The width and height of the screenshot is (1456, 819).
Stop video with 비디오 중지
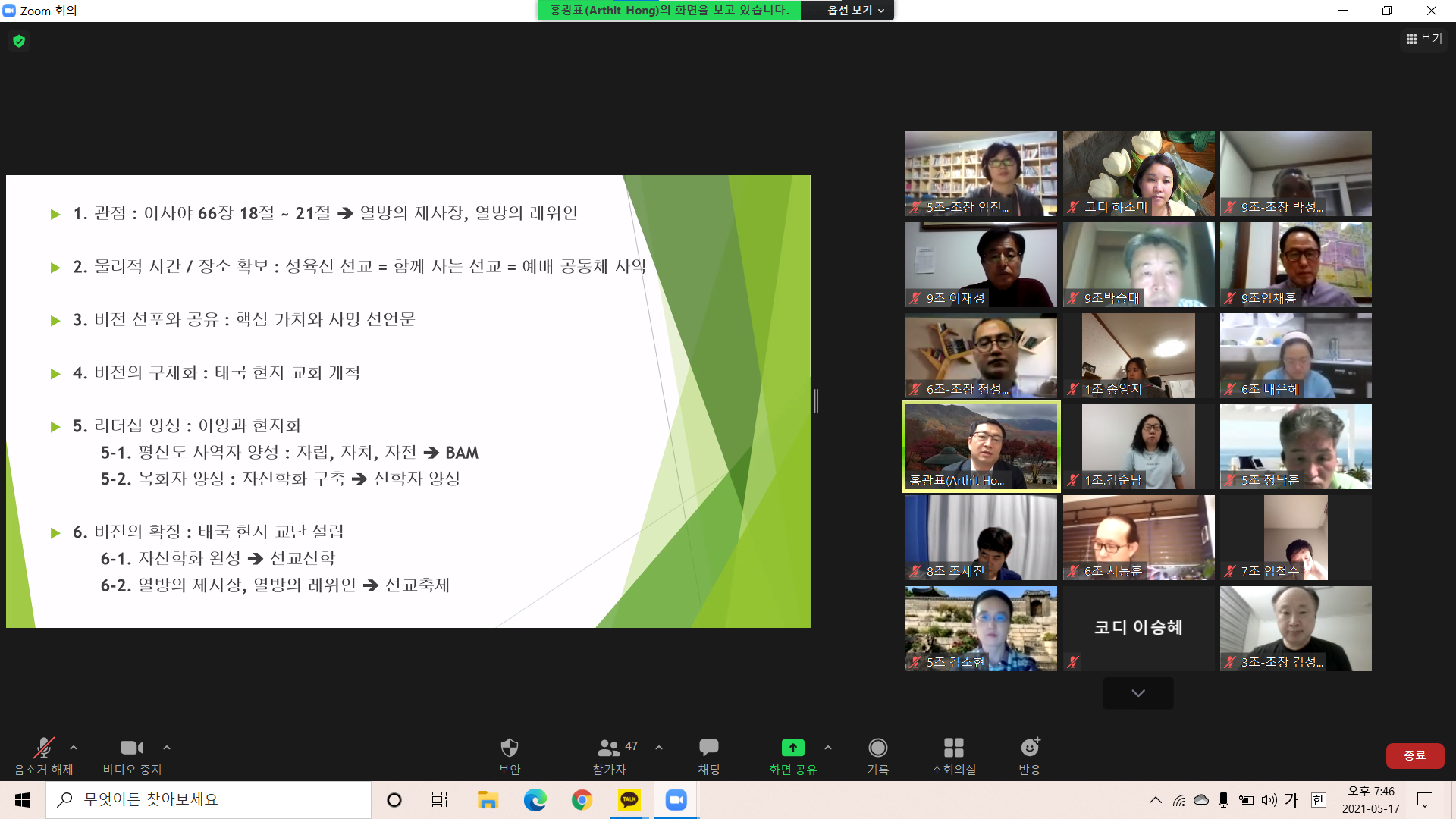click(132, 748)
